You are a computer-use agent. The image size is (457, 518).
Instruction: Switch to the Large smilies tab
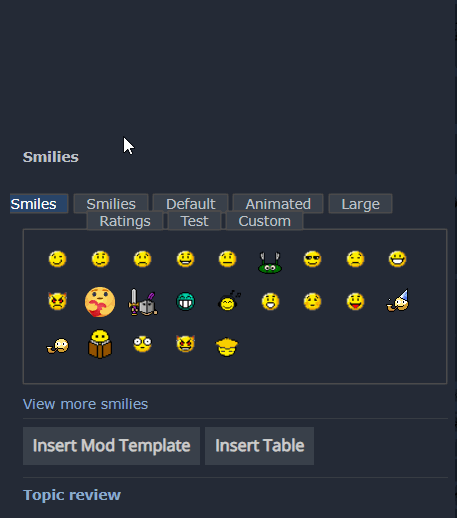coord(360,204)
